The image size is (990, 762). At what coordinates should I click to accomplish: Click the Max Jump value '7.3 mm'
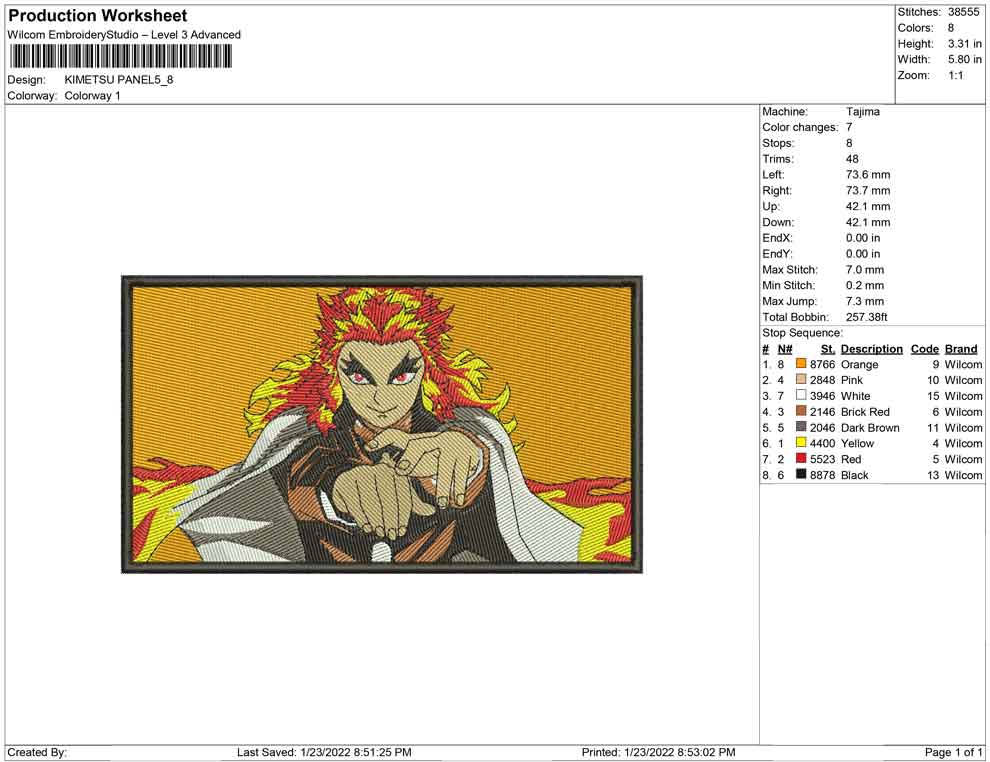point(865,301)
